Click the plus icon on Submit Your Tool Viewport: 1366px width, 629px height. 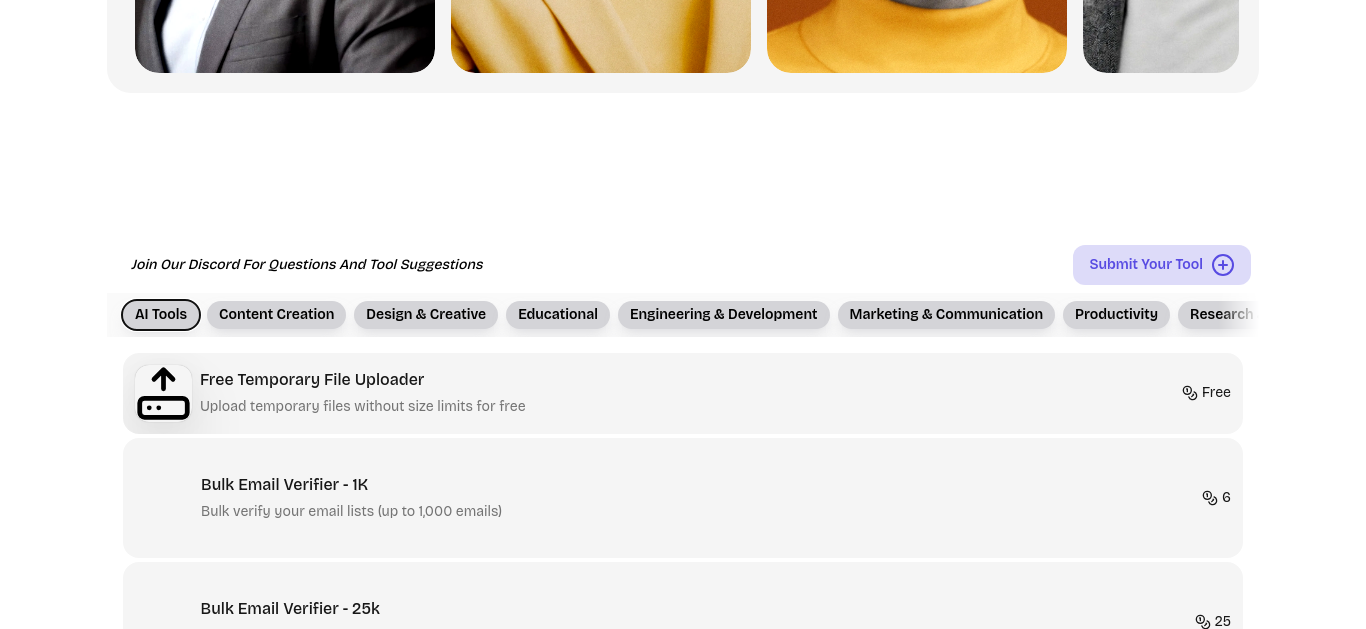pos(1223,265)
